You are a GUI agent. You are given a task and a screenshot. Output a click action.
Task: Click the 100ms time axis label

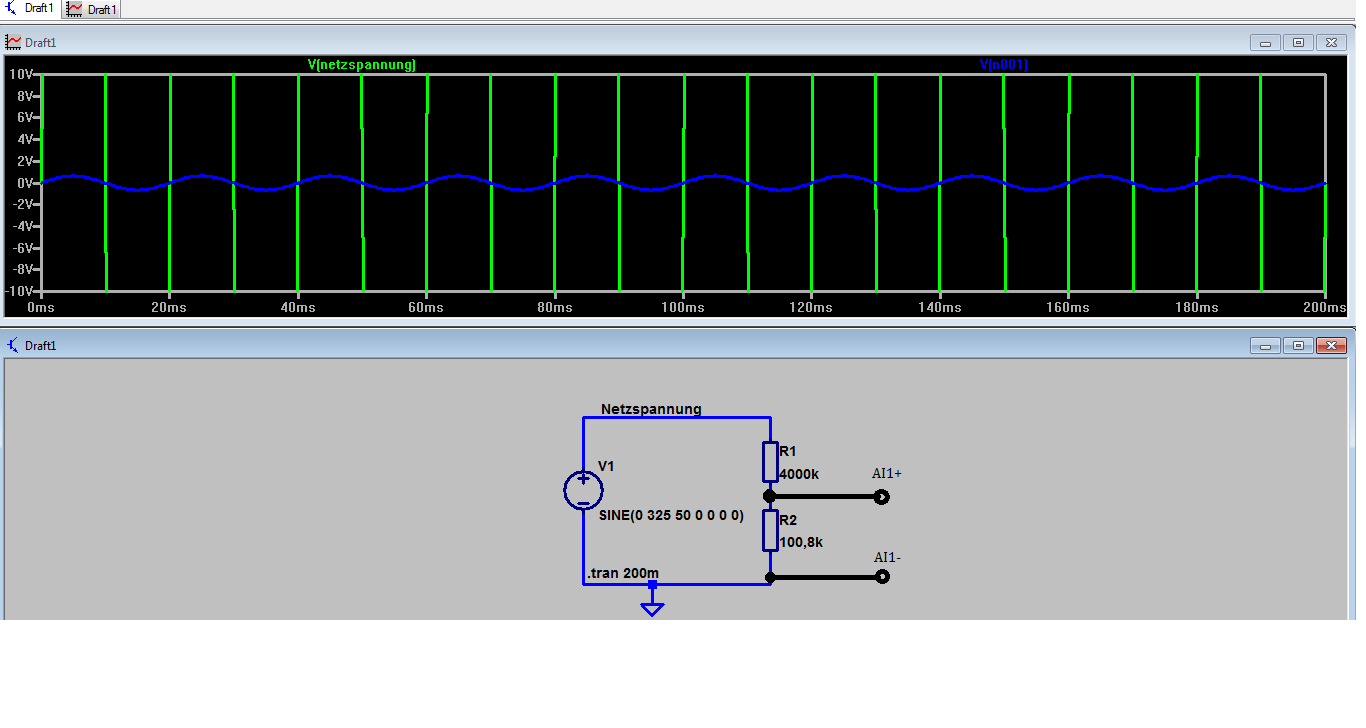tap(682, 308)
